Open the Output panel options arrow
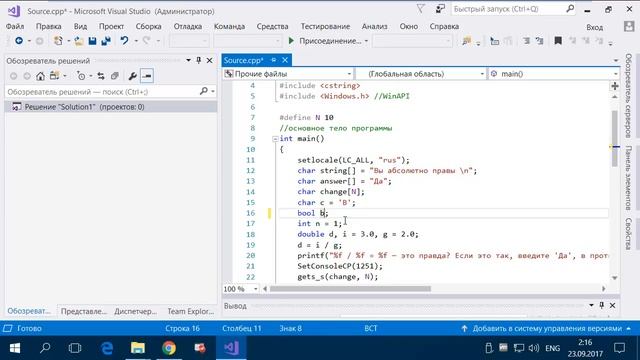This screenshot has width=640, height=360. click(x=591, y=305)
